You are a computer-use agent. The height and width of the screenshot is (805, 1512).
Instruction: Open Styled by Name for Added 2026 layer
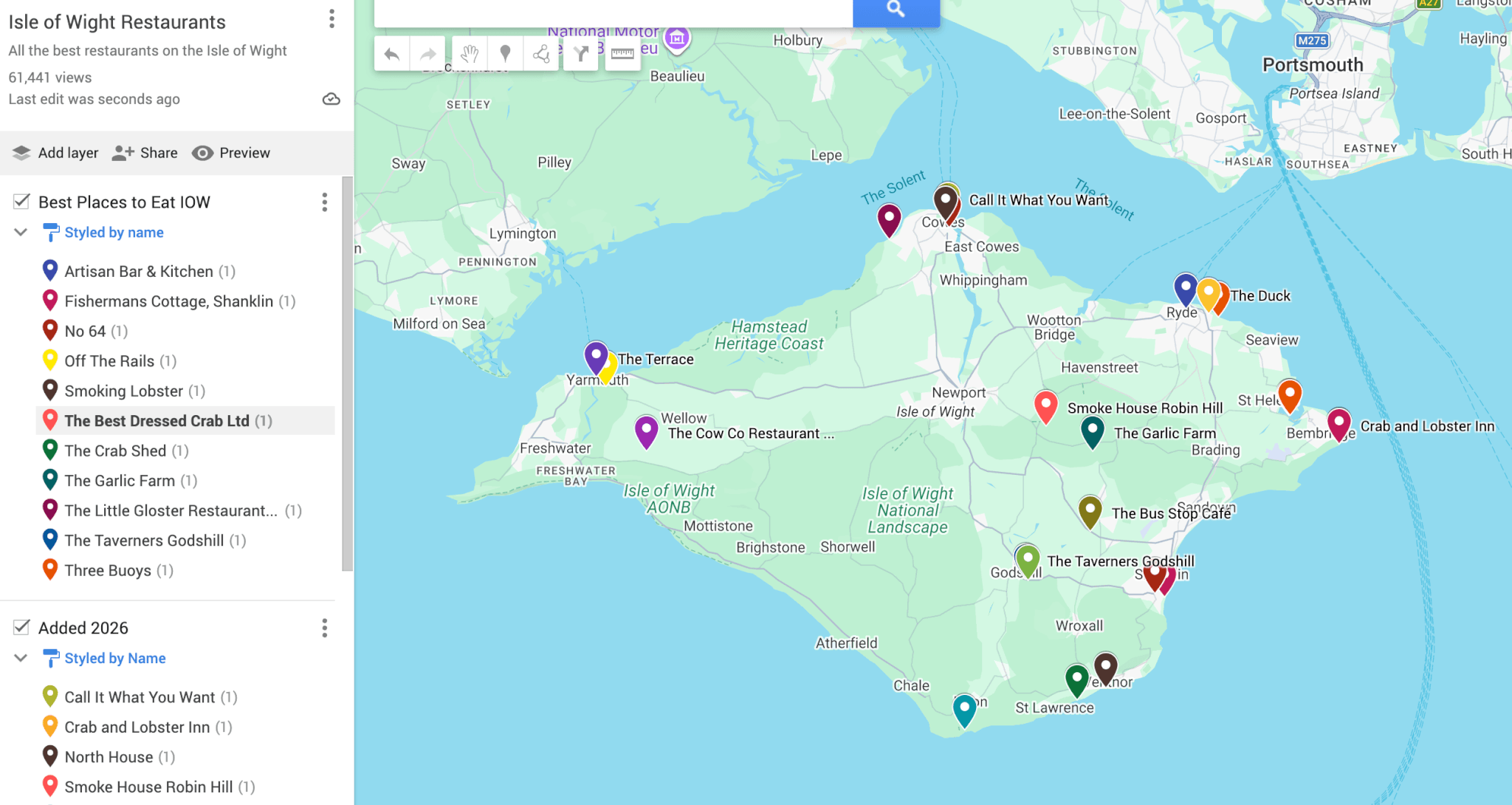click(114, 658)
